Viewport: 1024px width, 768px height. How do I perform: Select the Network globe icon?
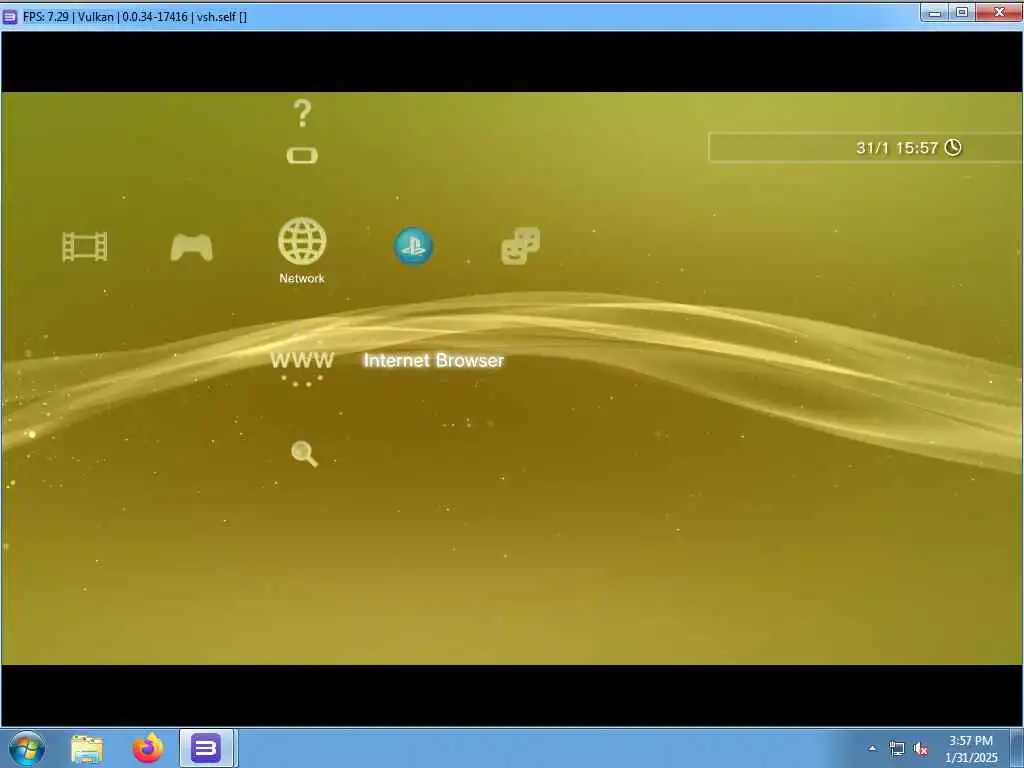coord(302,241)
